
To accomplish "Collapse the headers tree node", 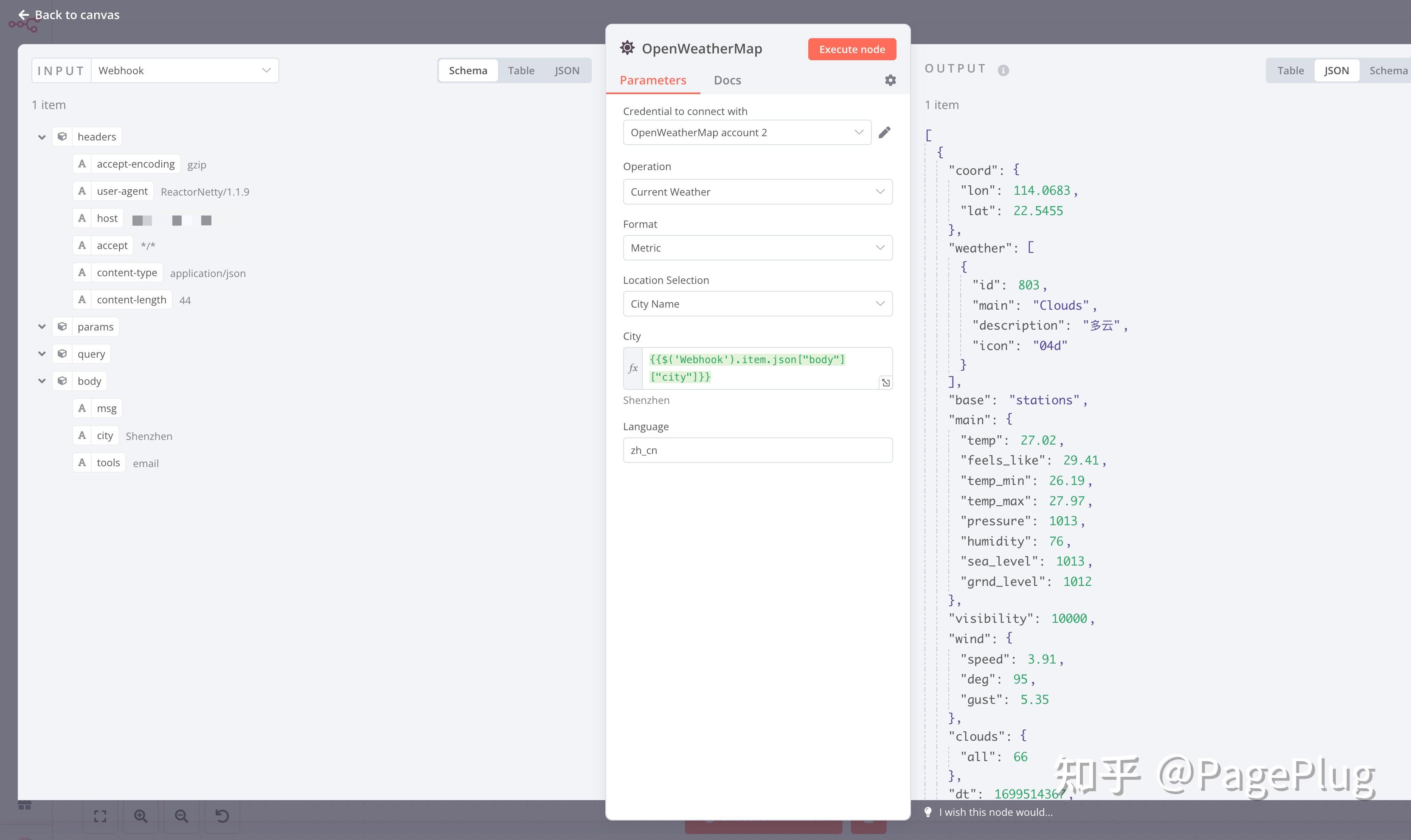I will coord(42,137).
